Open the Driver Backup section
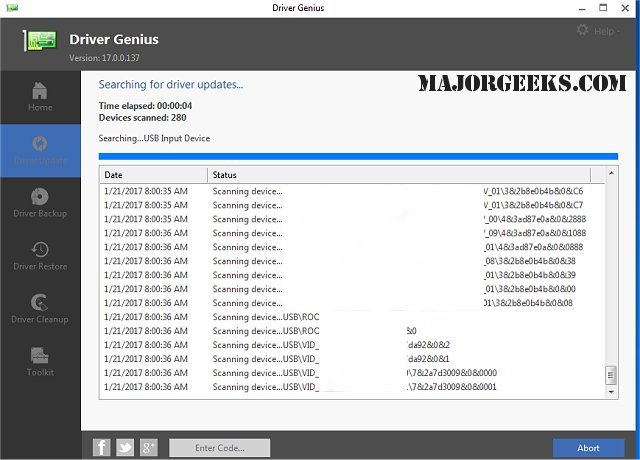The height and width of the screenshot is (460, 640). [40, 205]
